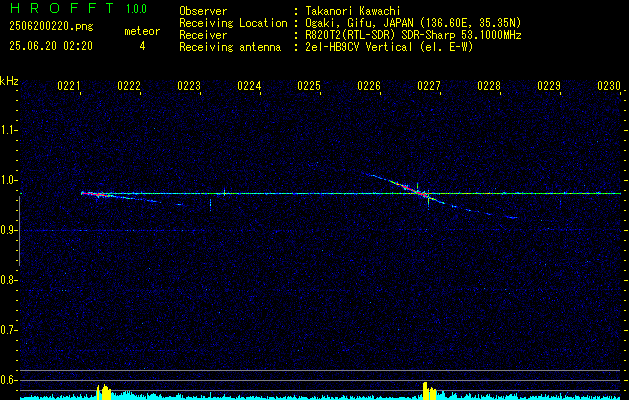
Task: Click the Observer label
Action: point(203,11)
